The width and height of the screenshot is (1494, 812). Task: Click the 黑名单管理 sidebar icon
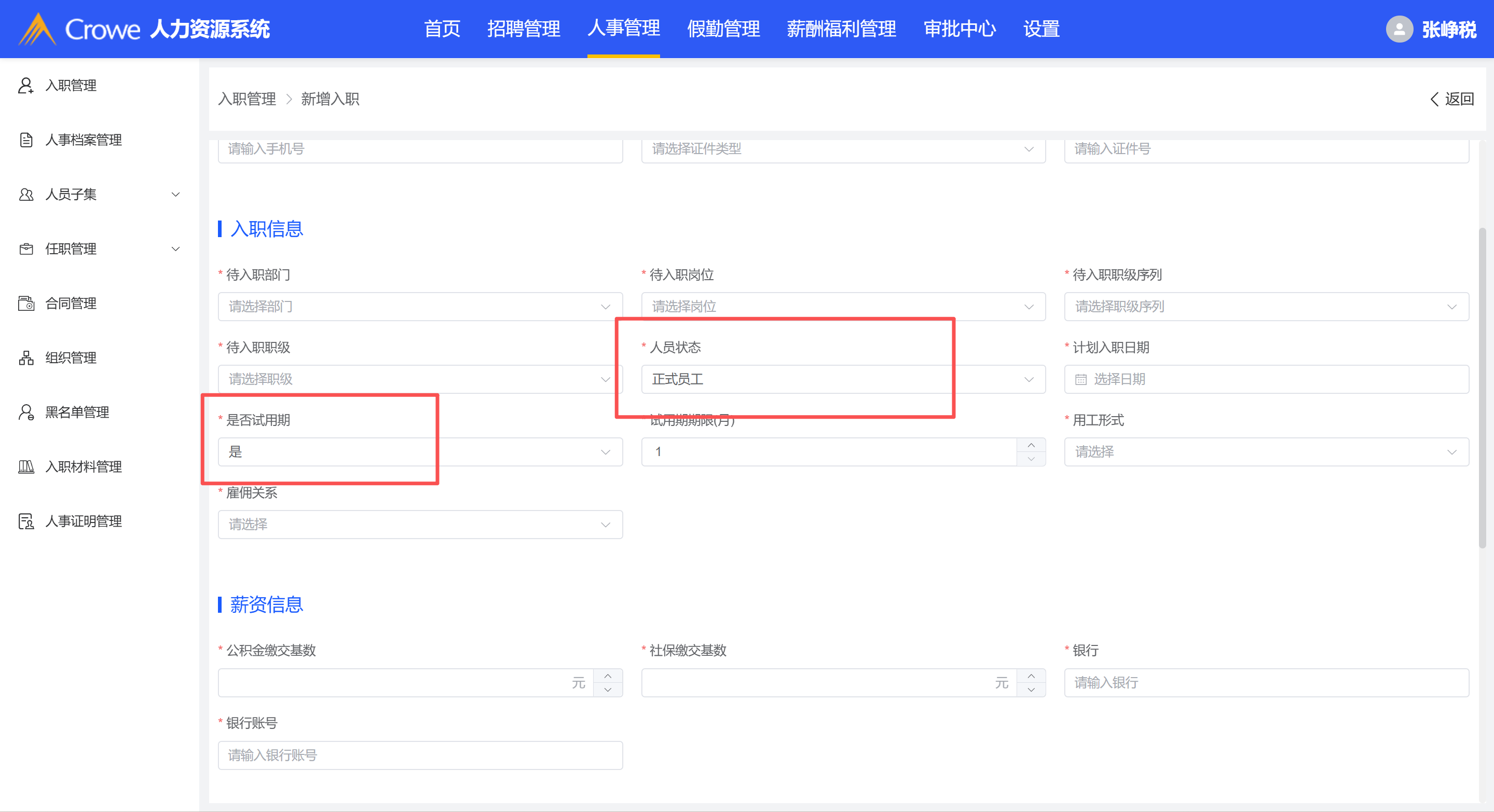pyautogui.click(x=25, y=412)
